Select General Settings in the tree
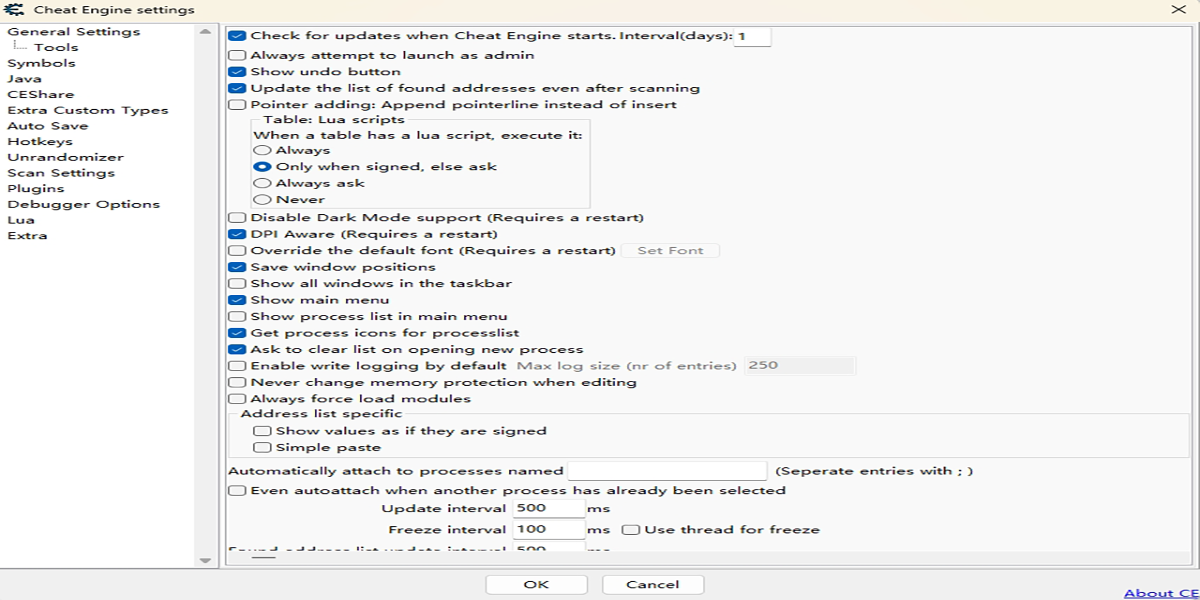The image size is (1200, 600). (74, 32)
